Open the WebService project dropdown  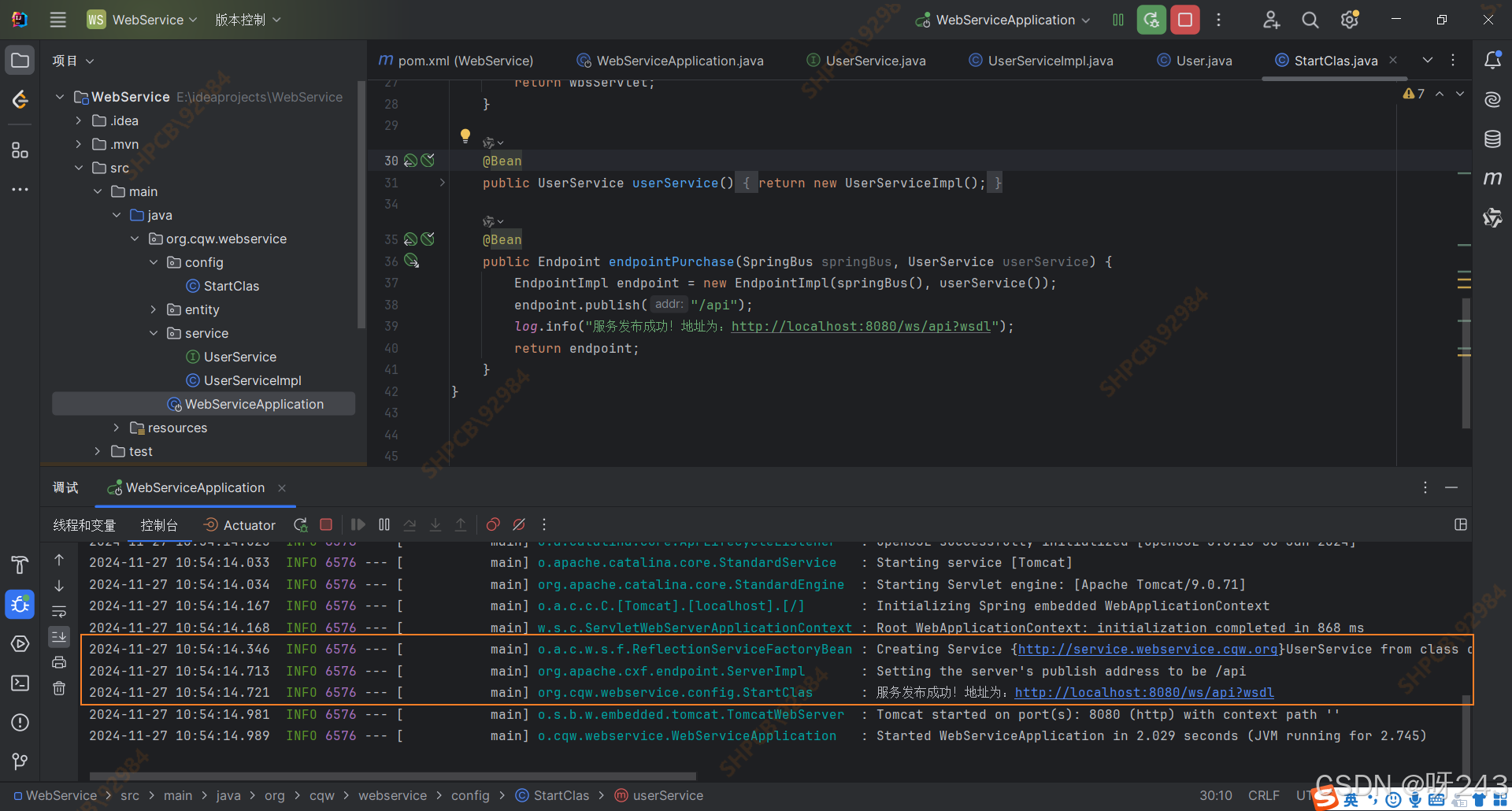click(x=143, y=20)
